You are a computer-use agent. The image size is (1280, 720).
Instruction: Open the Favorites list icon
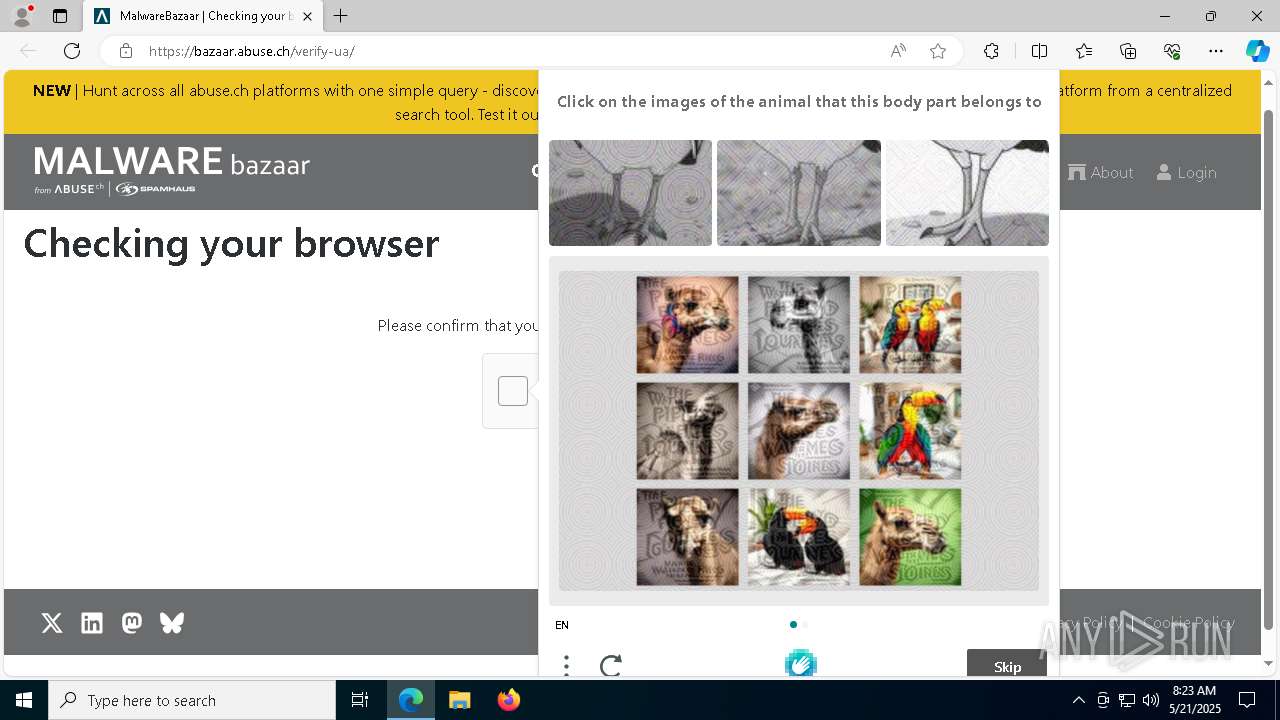1084,51
